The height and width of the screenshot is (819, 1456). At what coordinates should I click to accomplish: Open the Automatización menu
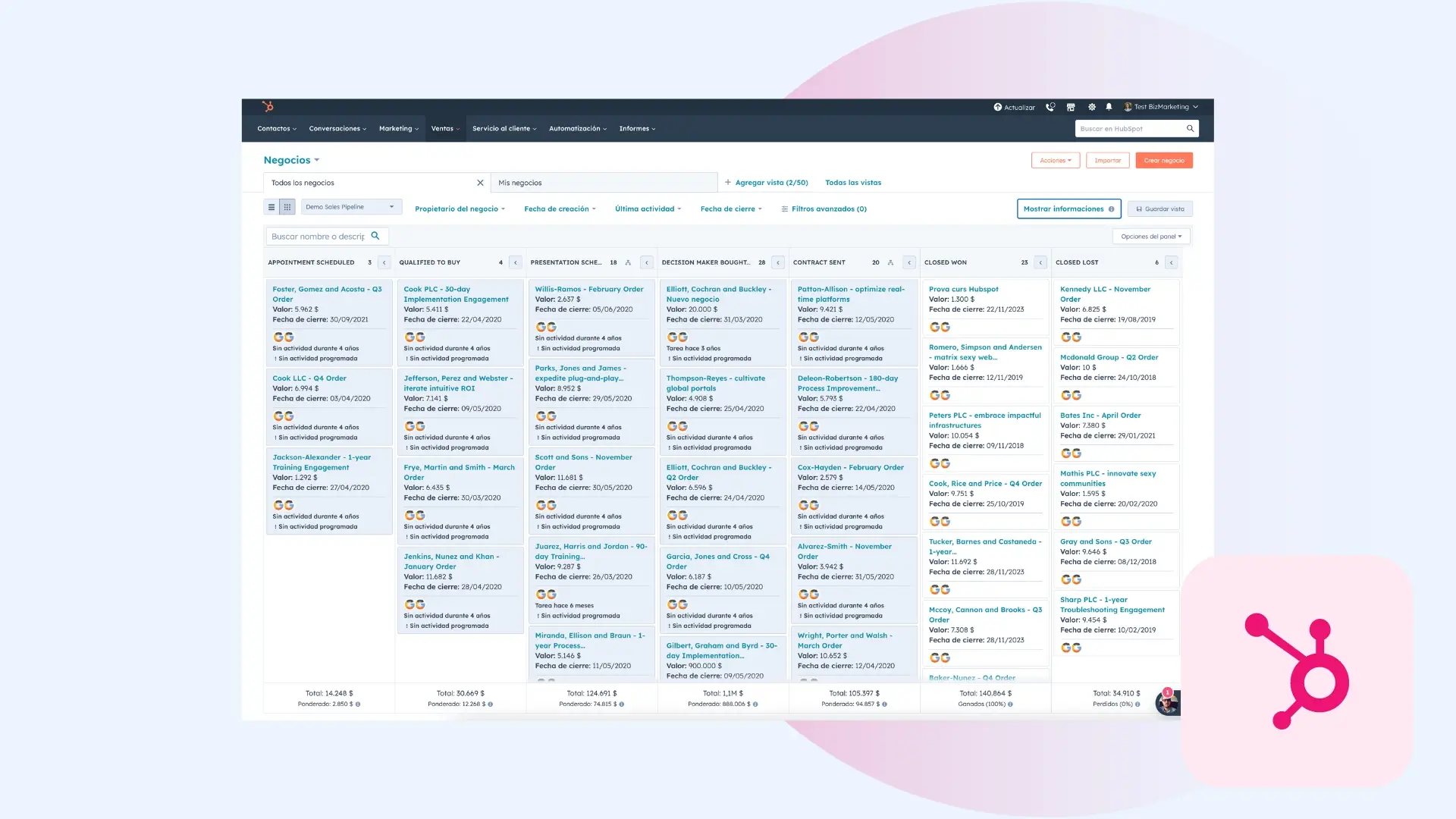click(x=578, y=128)
